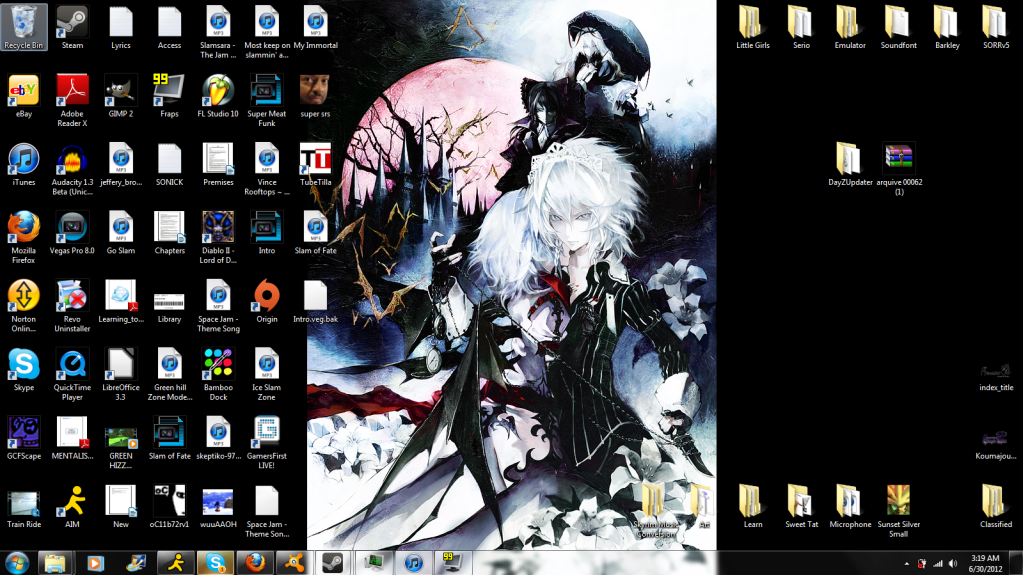Image resolution: width=1023 pixels, height=575 pixels.
Task: Show hidden system tray icons
Action: 906,563
